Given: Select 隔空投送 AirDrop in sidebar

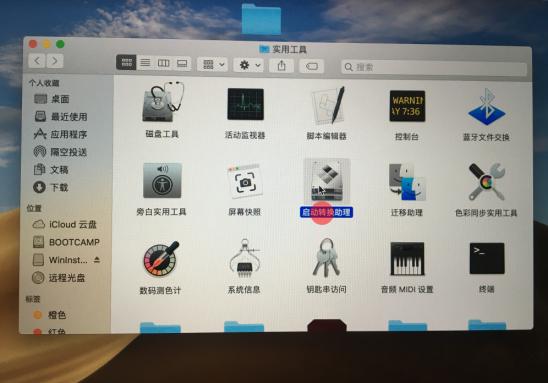Looking at the screenshot, I should (60, 152).
